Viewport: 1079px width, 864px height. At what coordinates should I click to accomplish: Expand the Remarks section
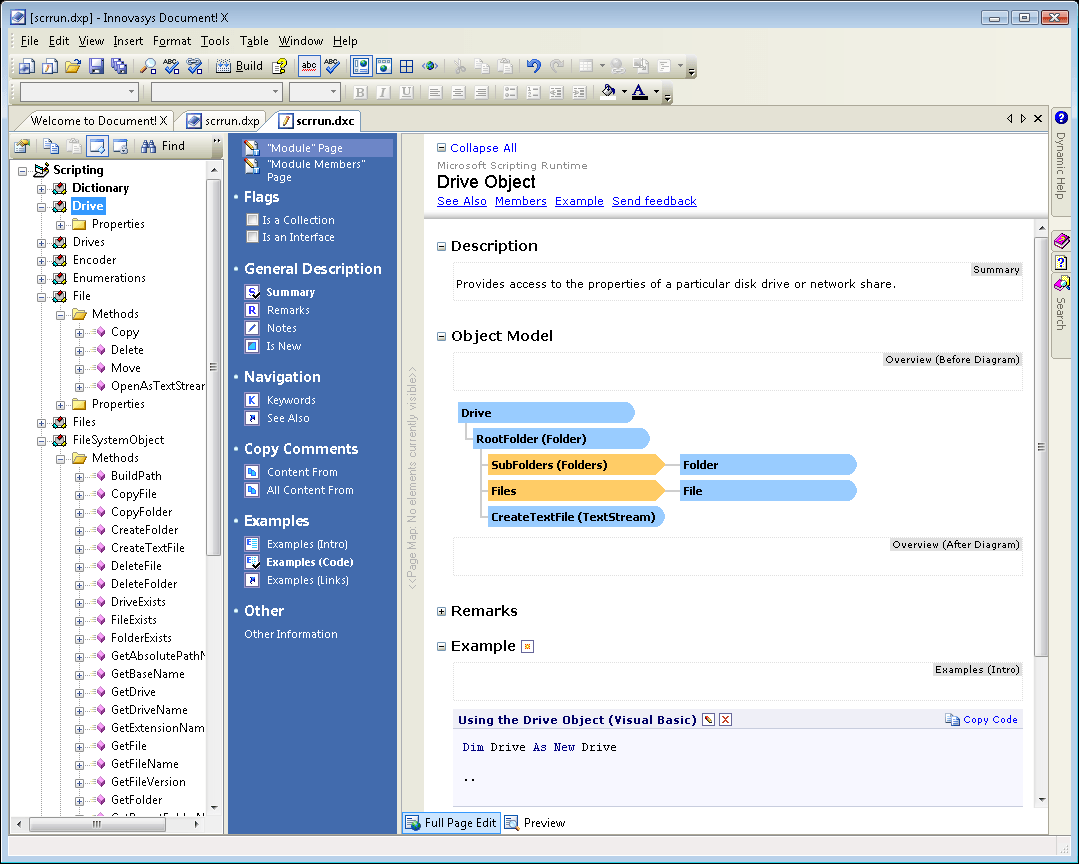click(x=440, y=610)
